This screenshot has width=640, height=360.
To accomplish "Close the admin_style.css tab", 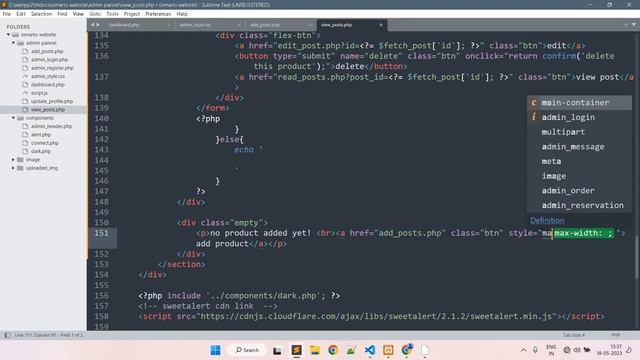I will [x=239, y=25].
